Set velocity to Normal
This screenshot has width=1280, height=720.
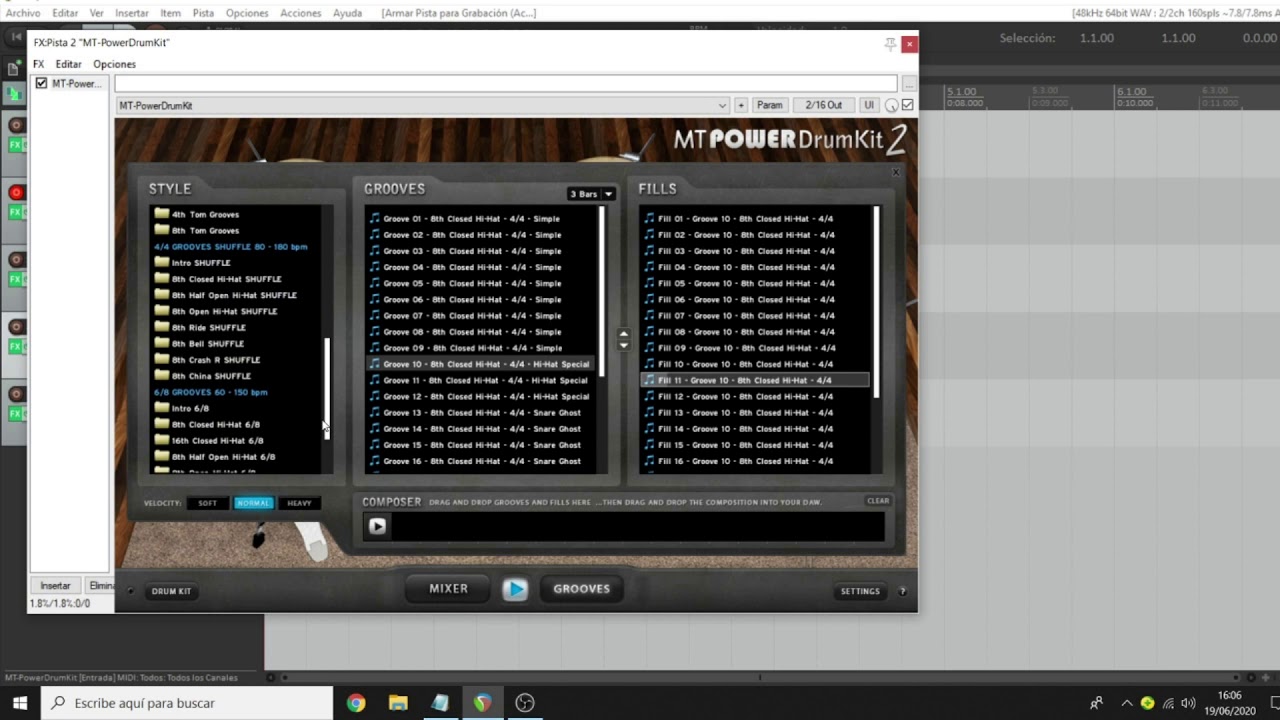point(254,503)
